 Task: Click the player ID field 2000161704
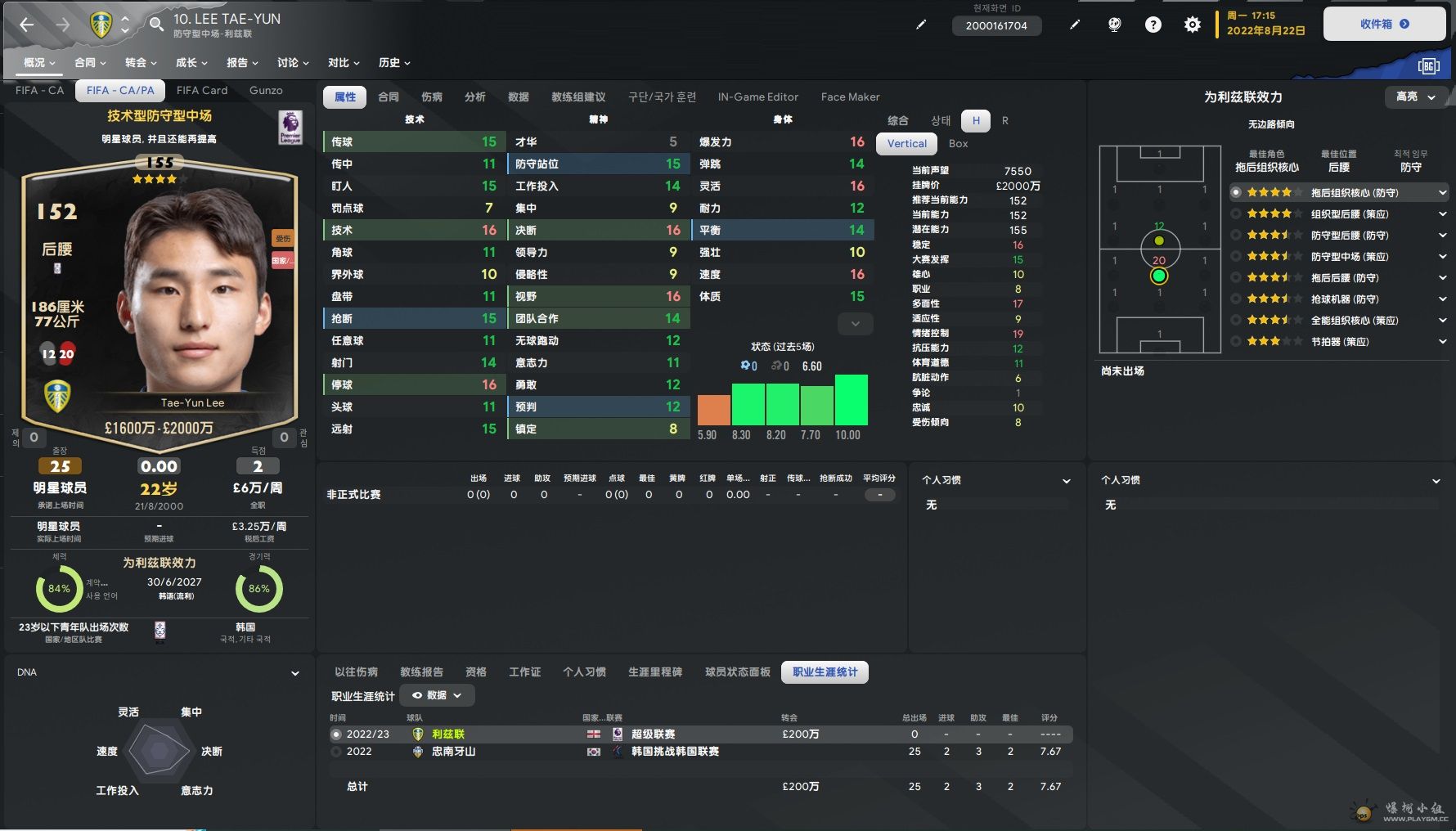(995, 25)
